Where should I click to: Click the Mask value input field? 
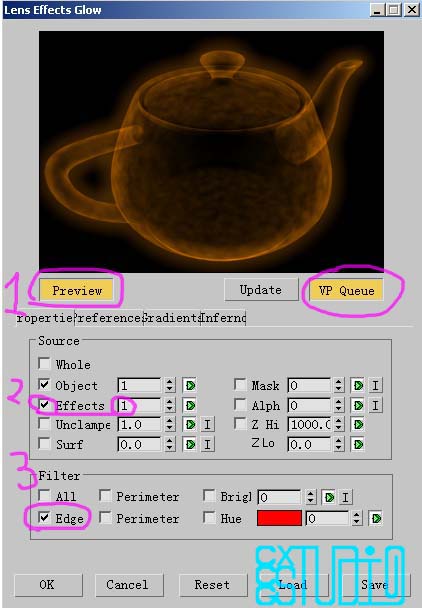(309, 385)
